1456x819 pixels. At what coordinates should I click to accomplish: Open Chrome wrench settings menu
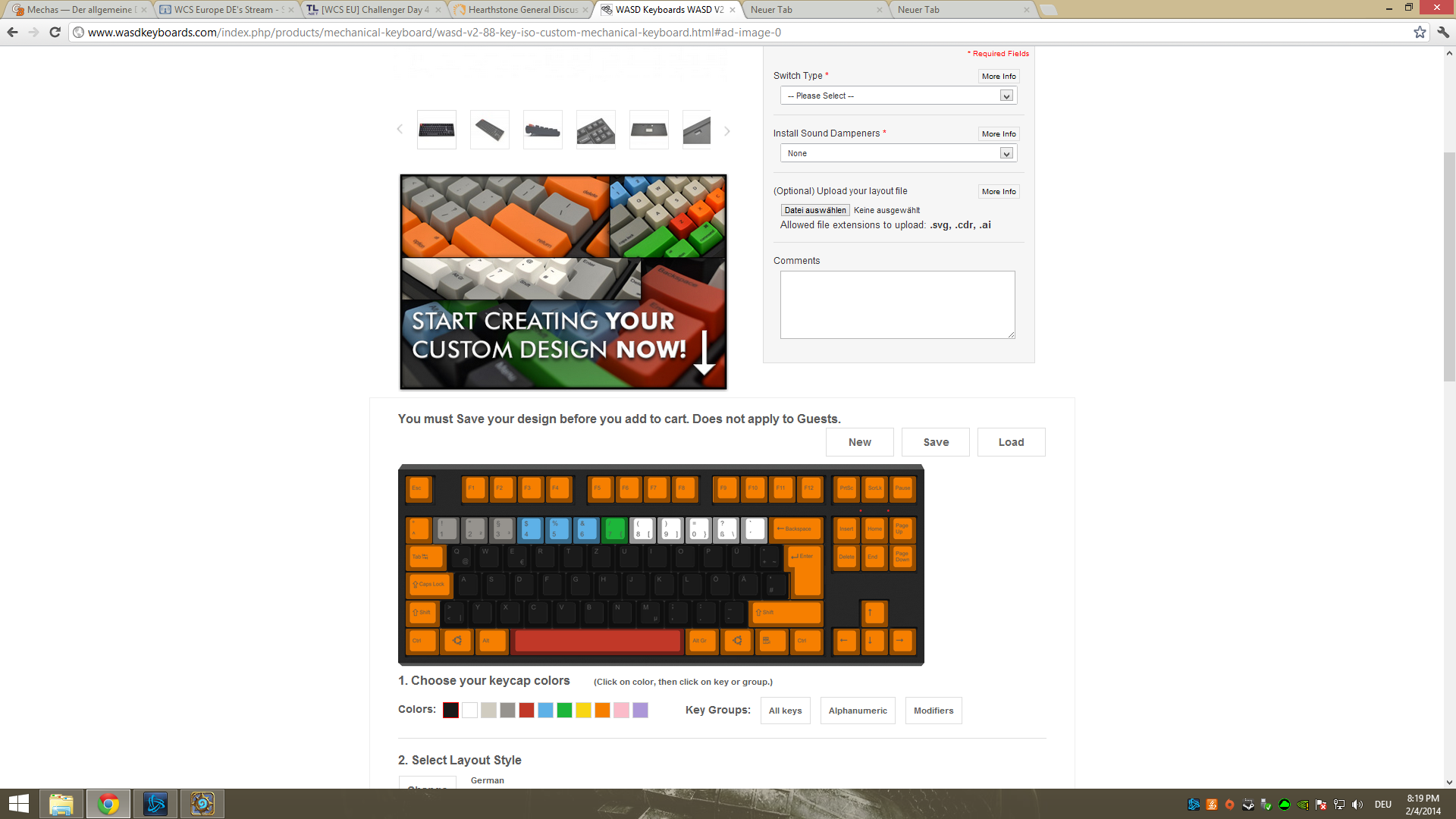click(1442, 32)
